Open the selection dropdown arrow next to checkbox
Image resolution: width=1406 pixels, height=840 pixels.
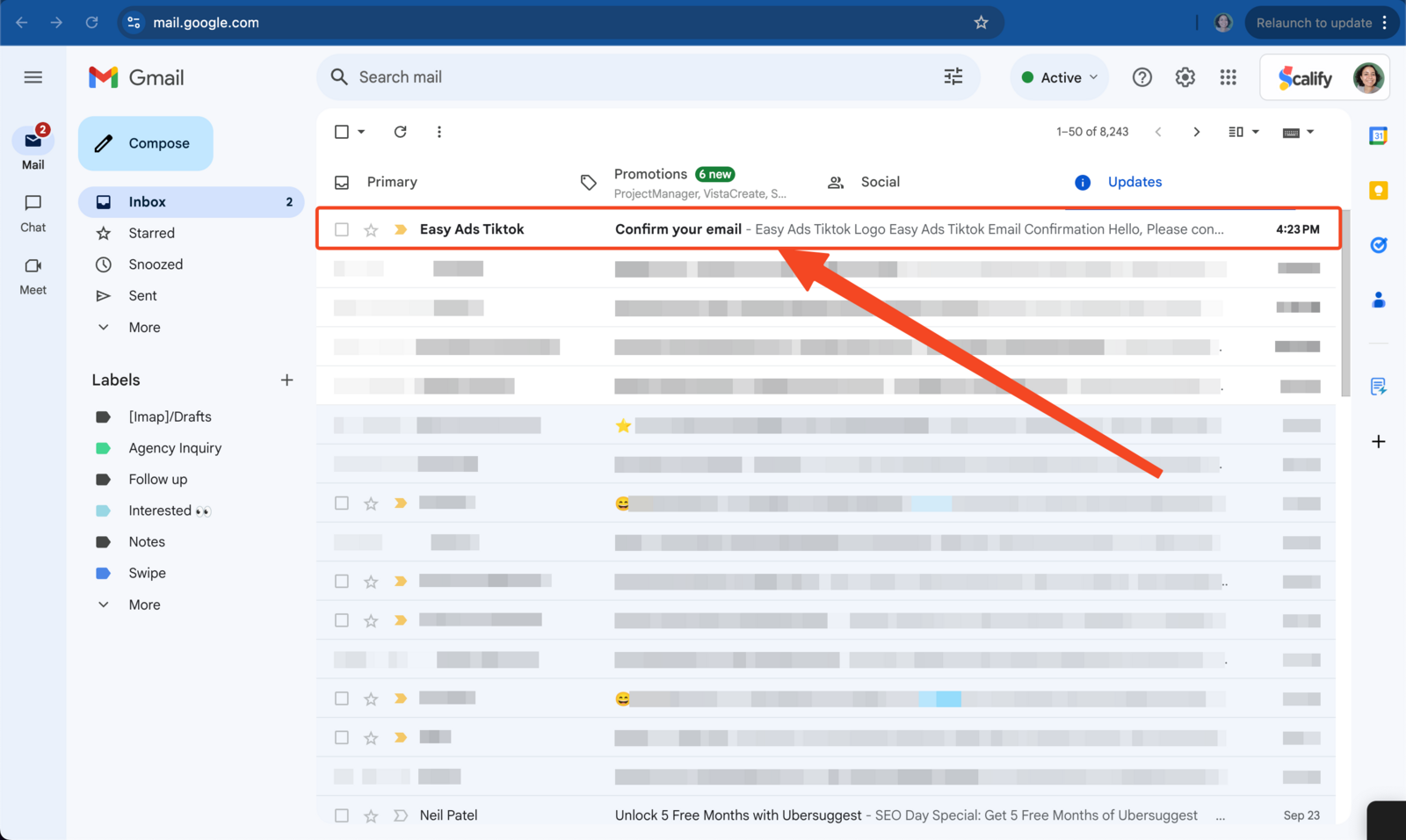(360, 131)
